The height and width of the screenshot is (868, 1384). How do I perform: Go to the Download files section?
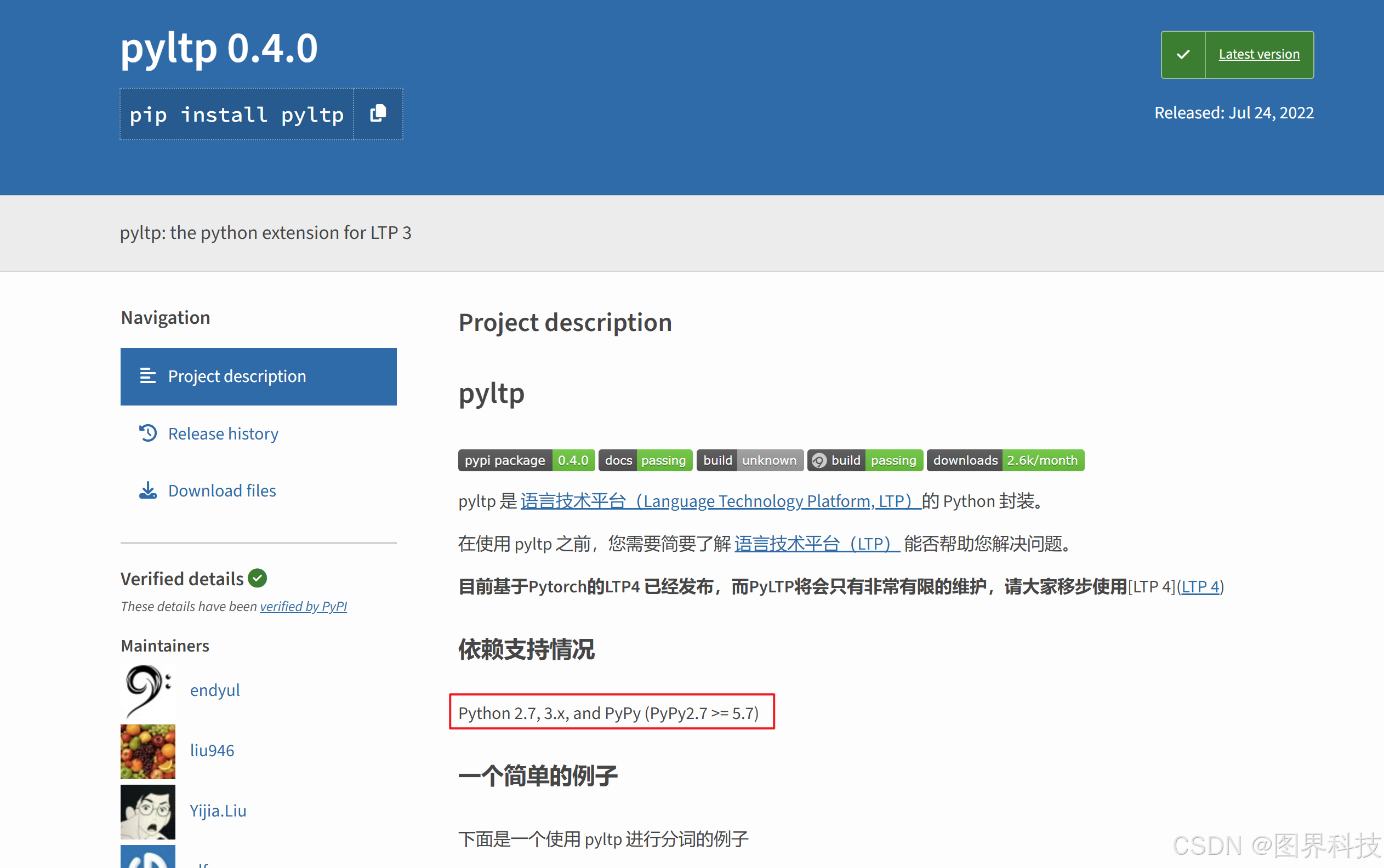(x=221, y=491)
